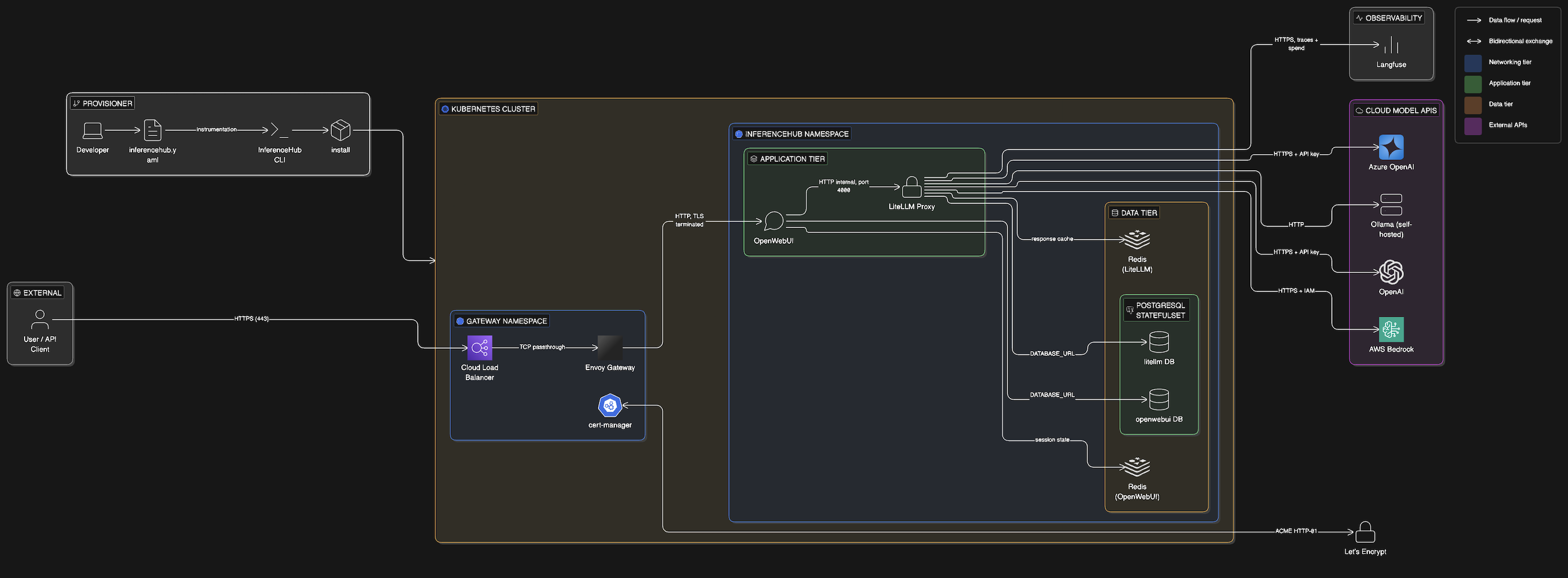Select the openwebui DB cylinder icon
The image size is (1568, 578).
1158,400
